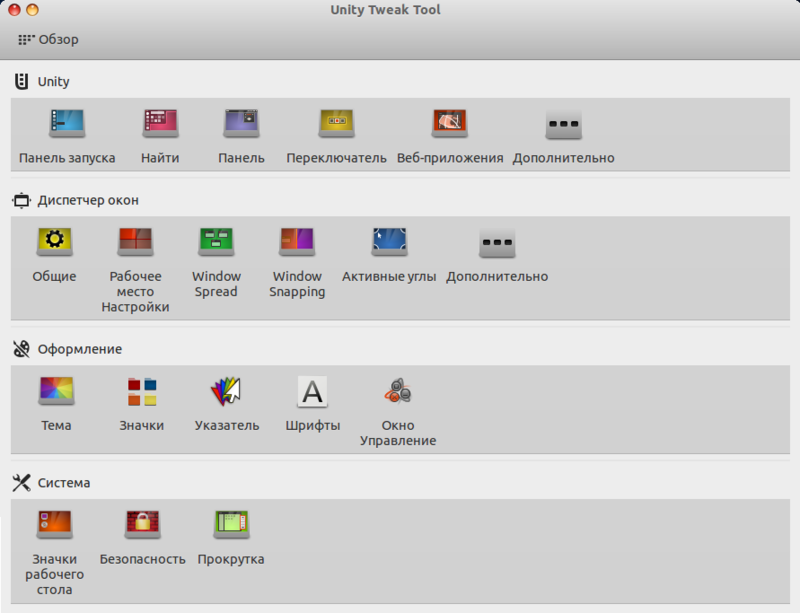Open the Панель запуска launcher settings icon
The width and height of the screenshot is (800, 613).
click(67, 124)
